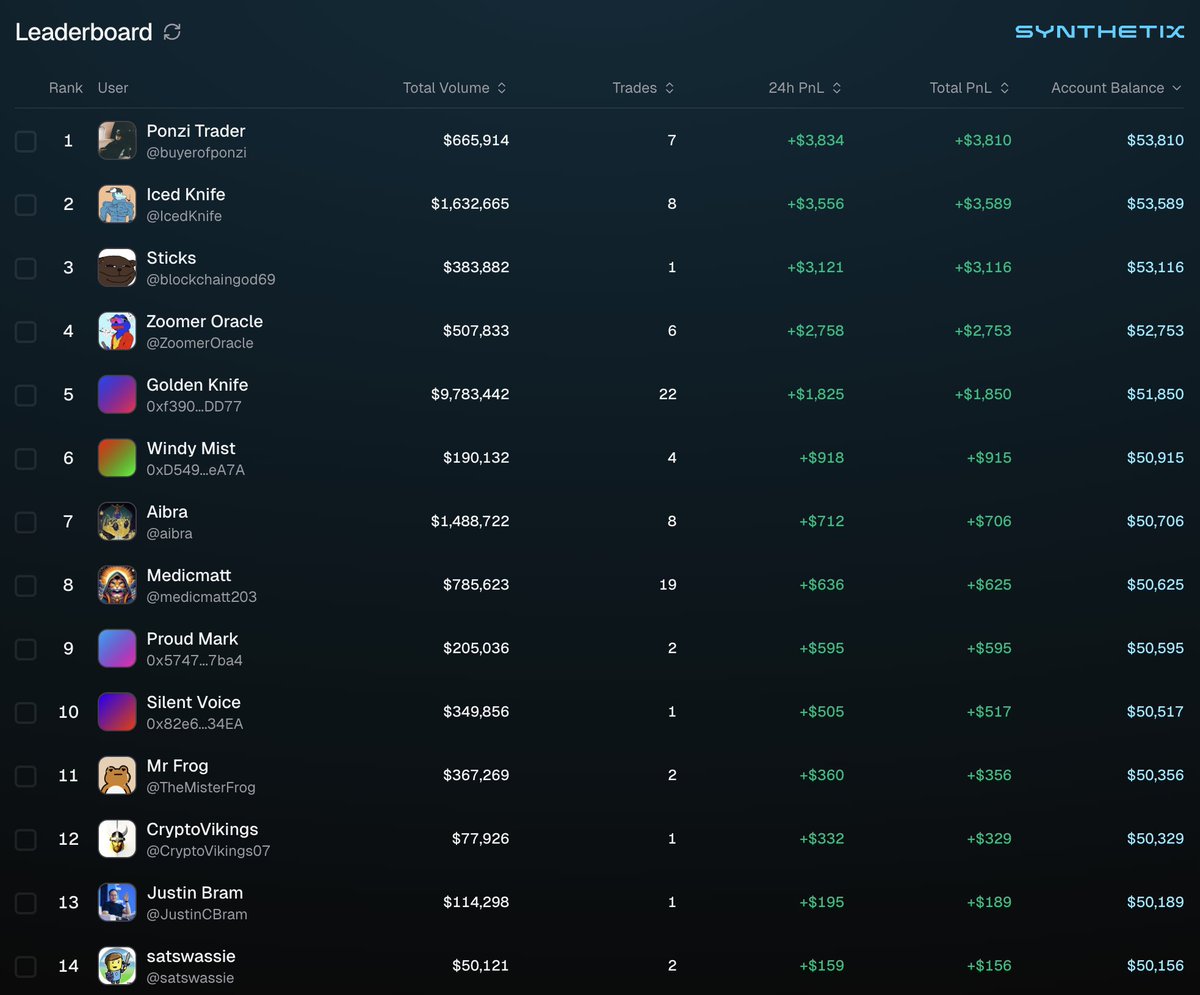1200x995 pixels.
Task: Open Justin Bram's avatar image
Action: (117, 903)
